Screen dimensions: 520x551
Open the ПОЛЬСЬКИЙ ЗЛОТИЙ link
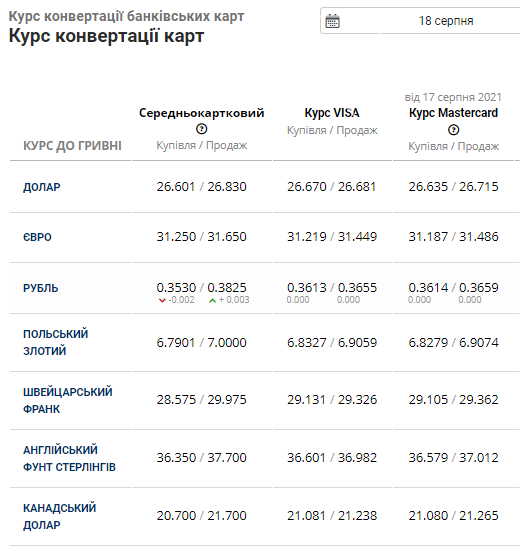coord(56,342)
